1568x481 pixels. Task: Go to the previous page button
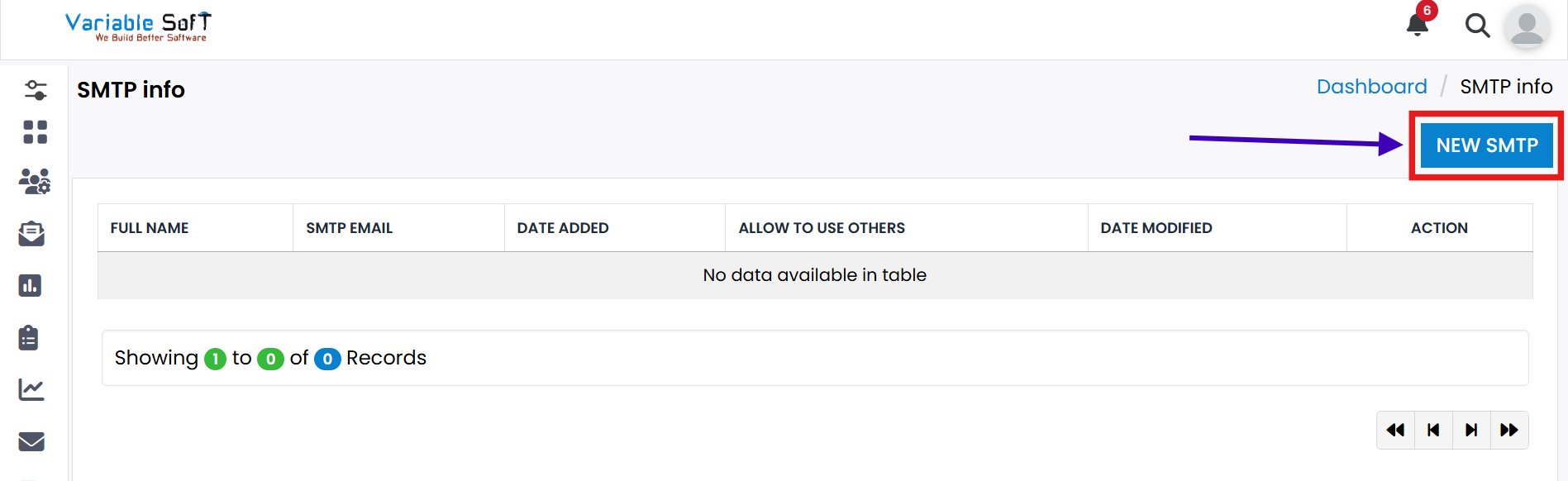pyautogui.click(x=1433, y=430)
